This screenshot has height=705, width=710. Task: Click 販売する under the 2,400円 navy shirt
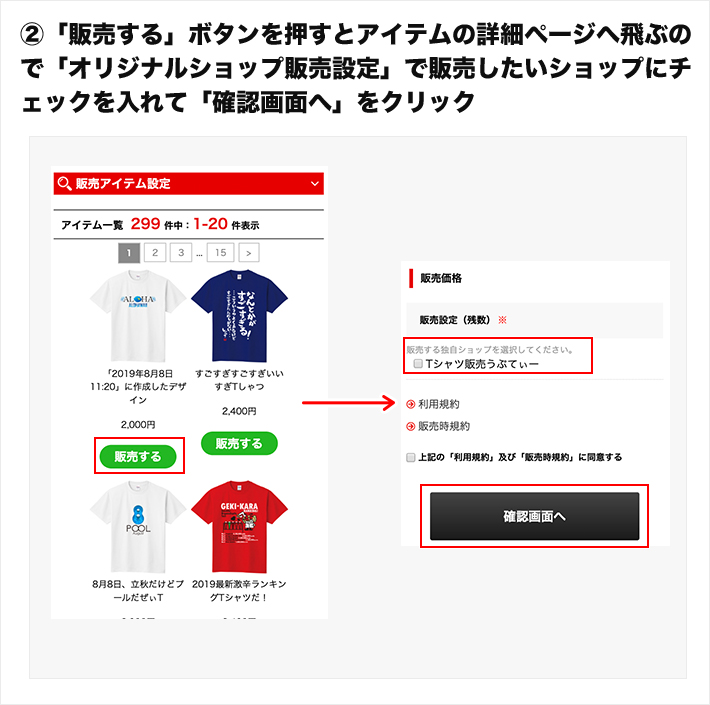[x=239, y=443]
